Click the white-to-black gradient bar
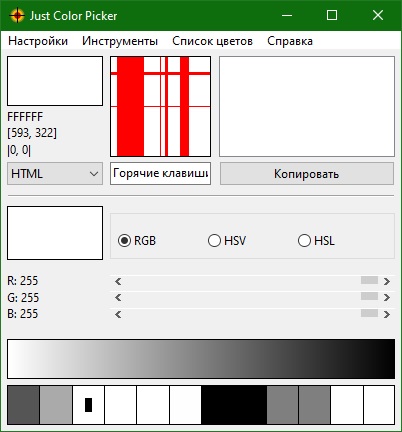 tap(201, 359)
